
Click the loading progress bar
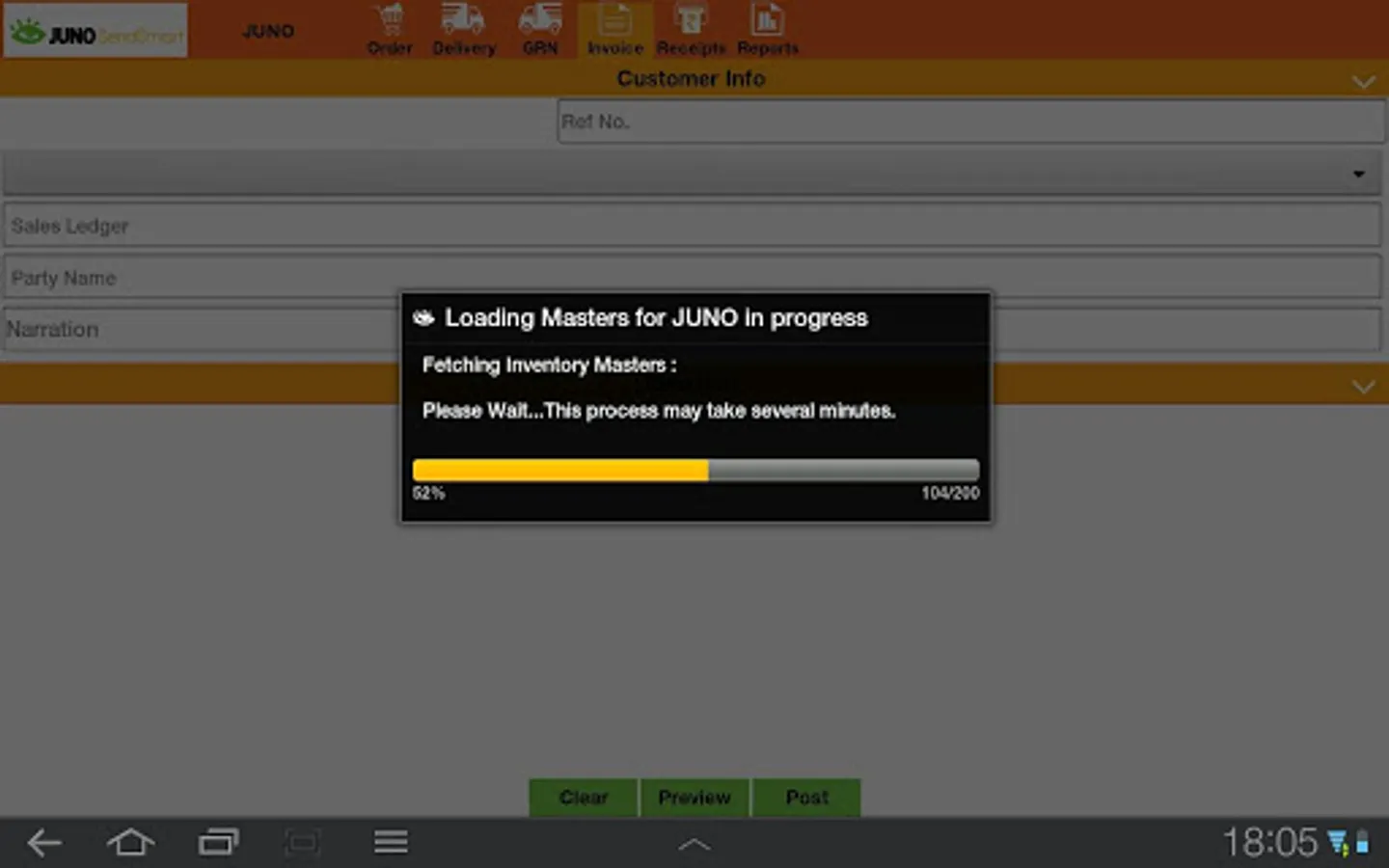click(x=695, y=470)
